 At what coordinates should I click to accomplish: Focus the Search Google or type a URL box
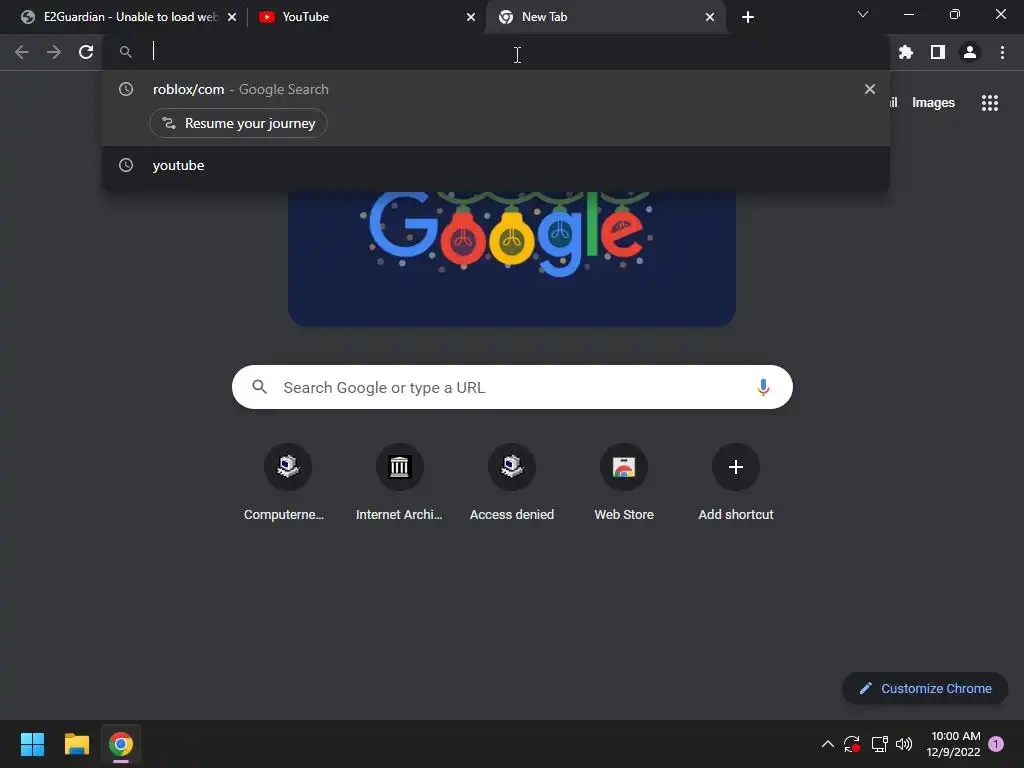click(512, 387)
